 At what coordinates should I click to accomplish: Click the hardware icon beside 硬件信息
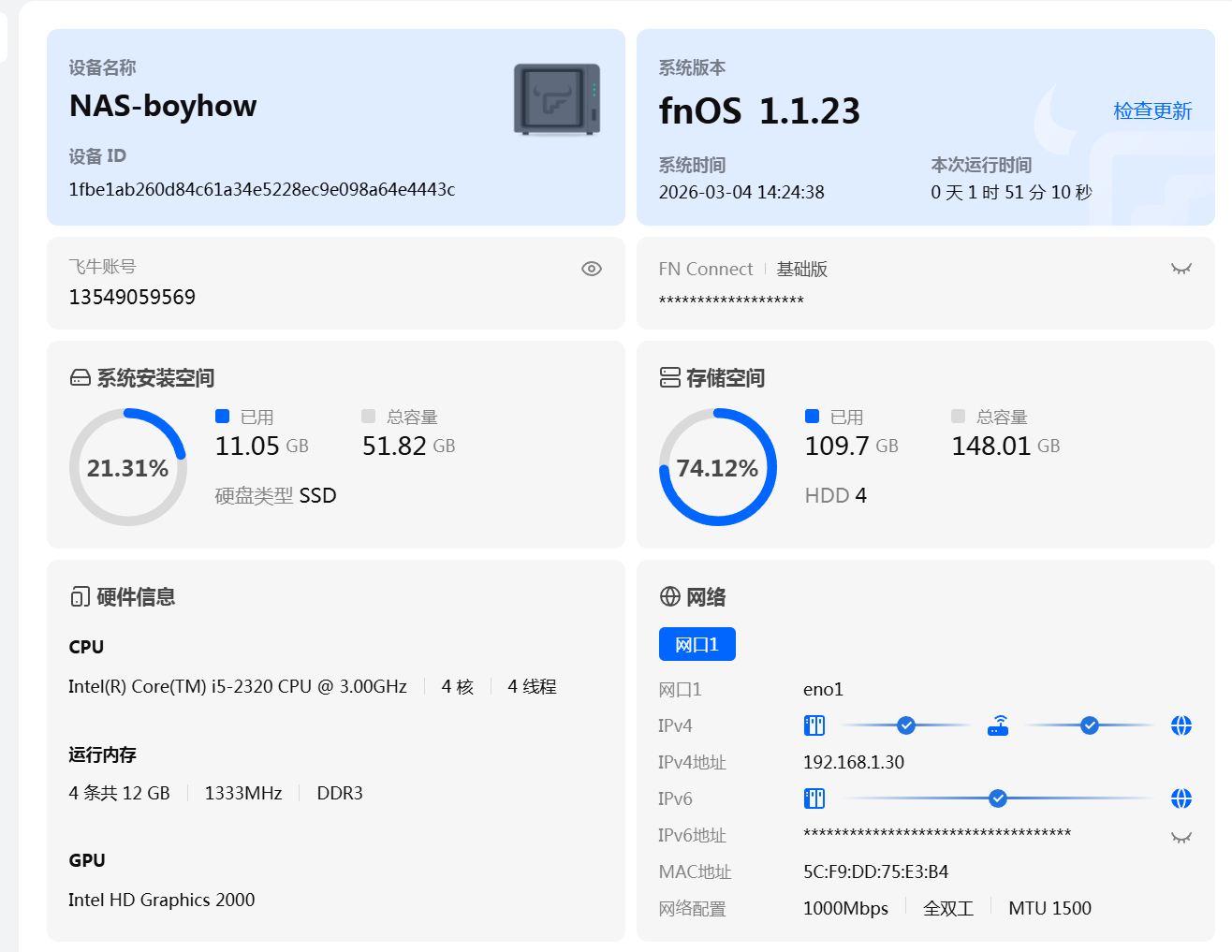tap(81, 597)
